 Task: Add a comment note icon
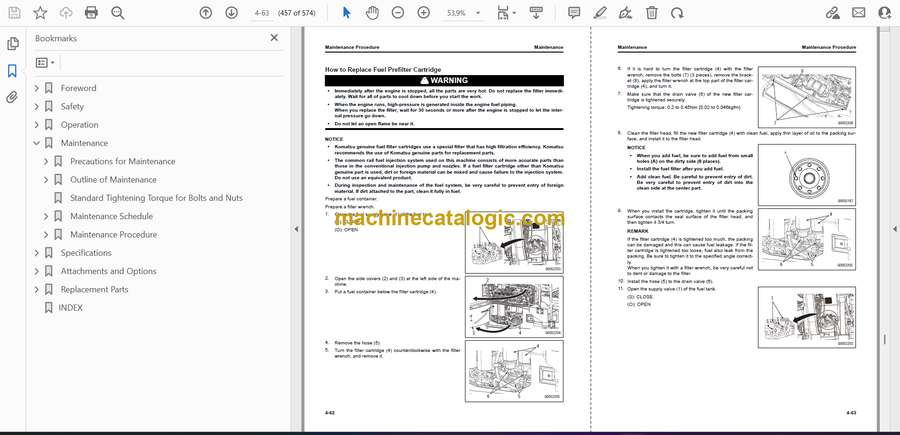(574, 13)
